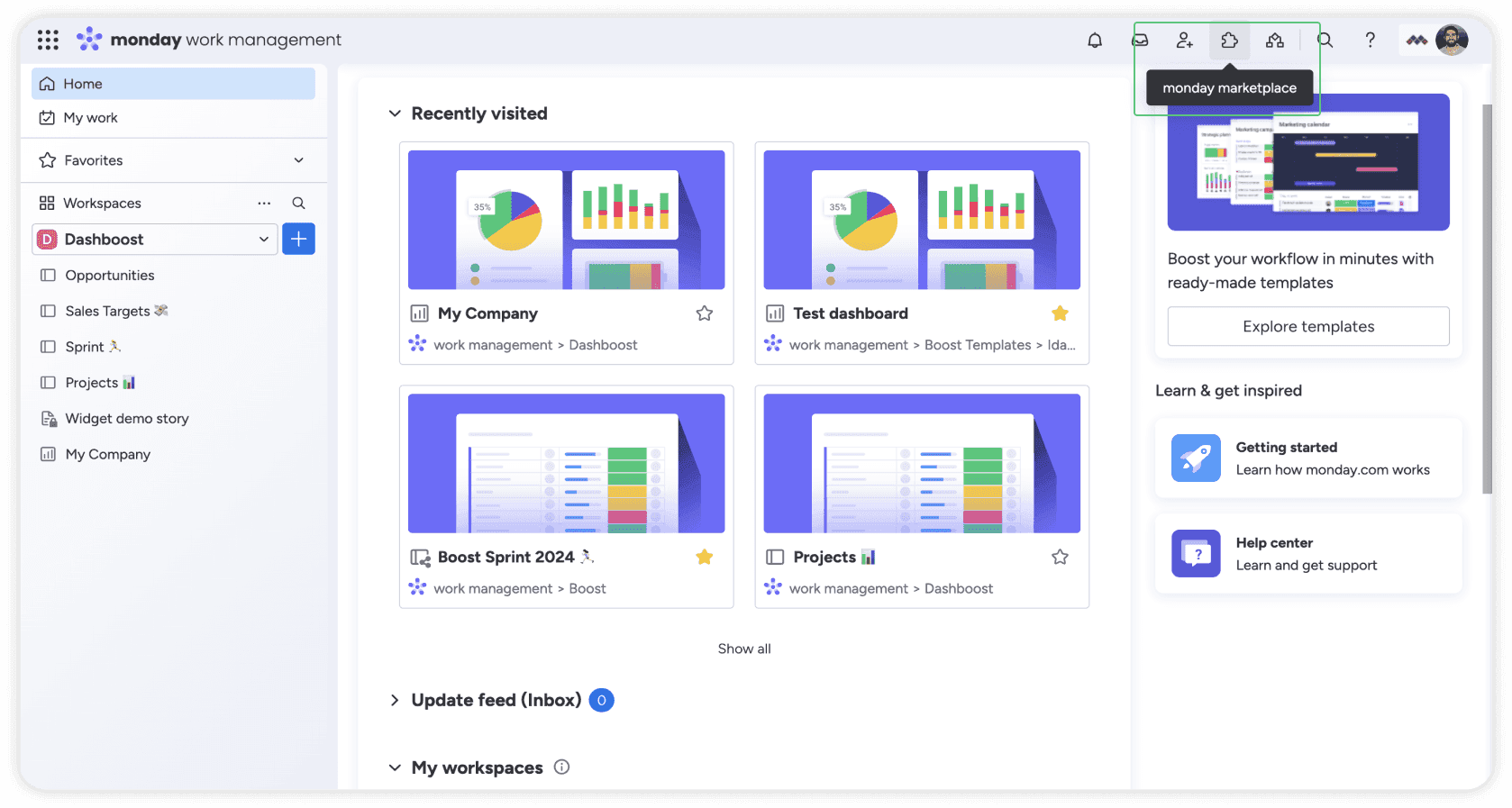Screen dimensions: 1512x808
Task: Open the inbox tray icon
Action: click(x=1140, y=40)
